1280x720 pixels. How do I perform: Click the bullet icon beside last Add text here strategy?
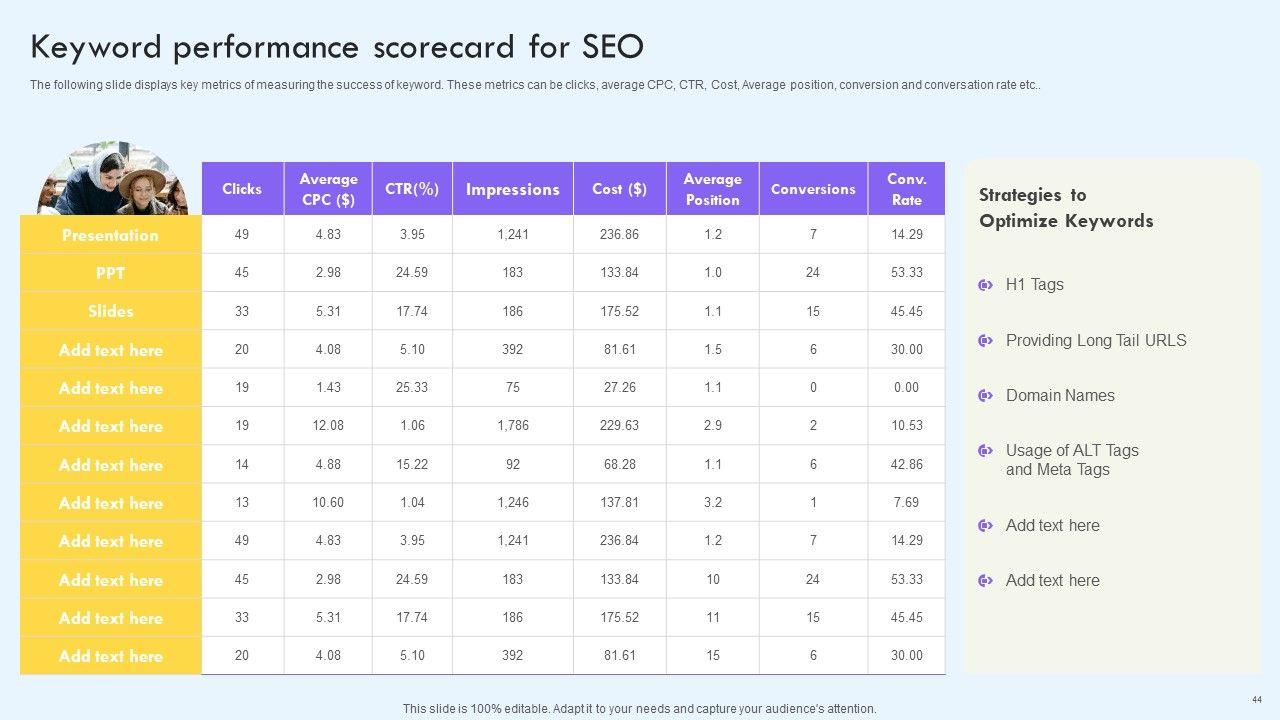pos(985,581)
